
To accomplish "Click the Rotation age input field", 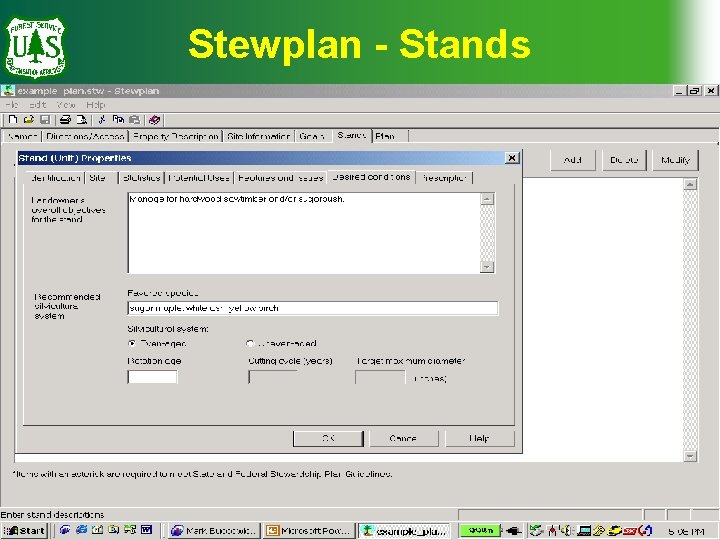I will (152, 377).
